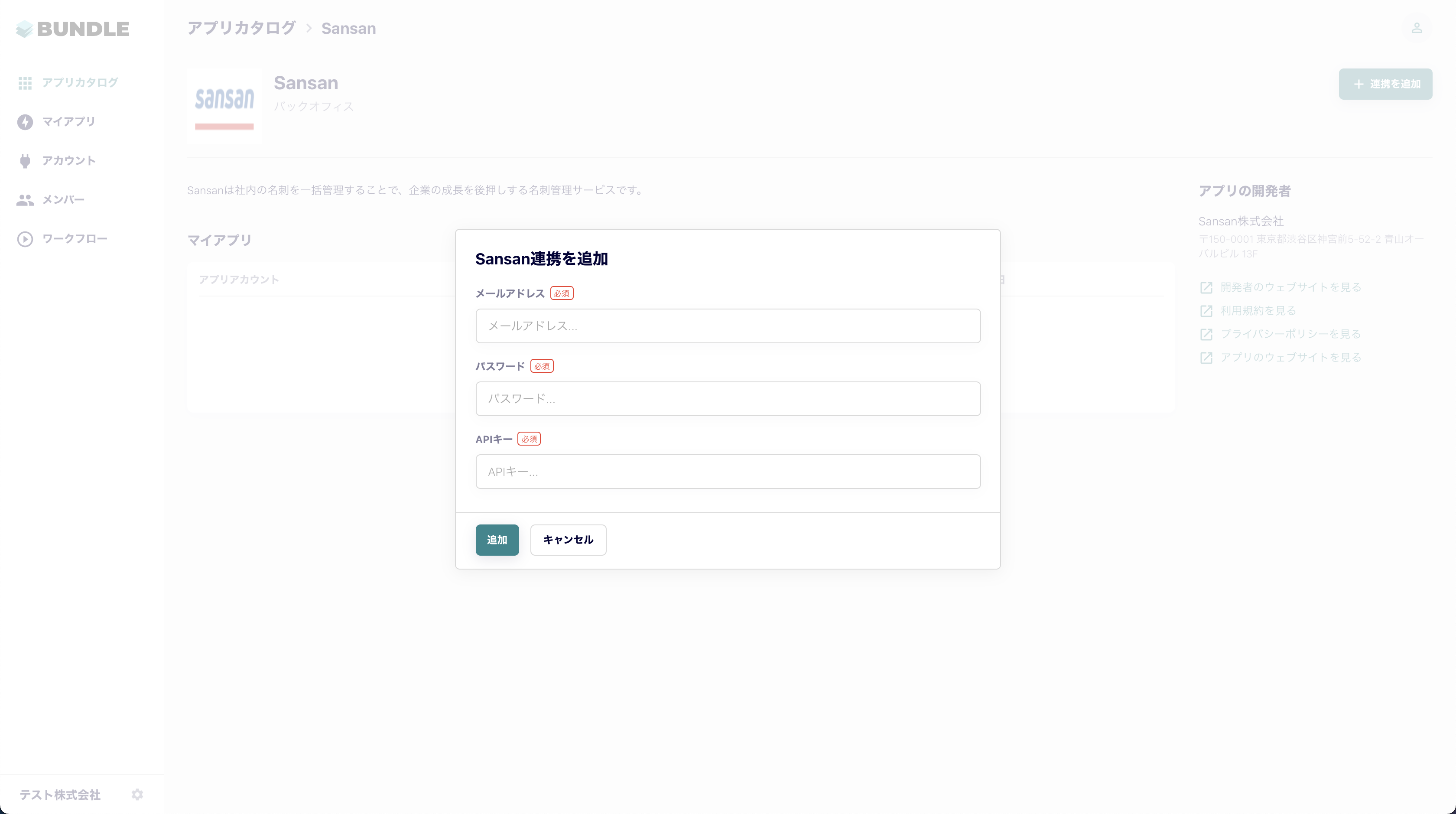Click external-link icon beside 利用規約を見る
Viewport: 1456px width, 814px height.
click(x=1206, y=311)
